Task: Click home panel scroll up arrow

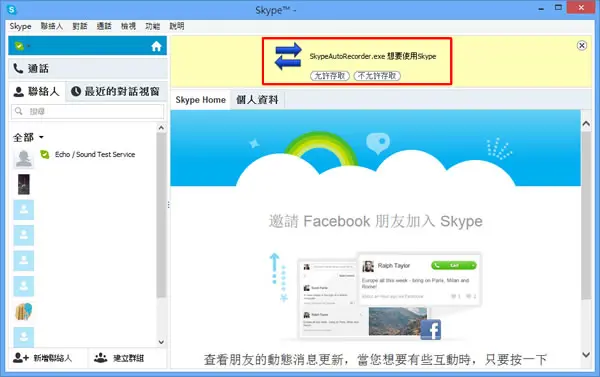Action: [x=586, y=124]
